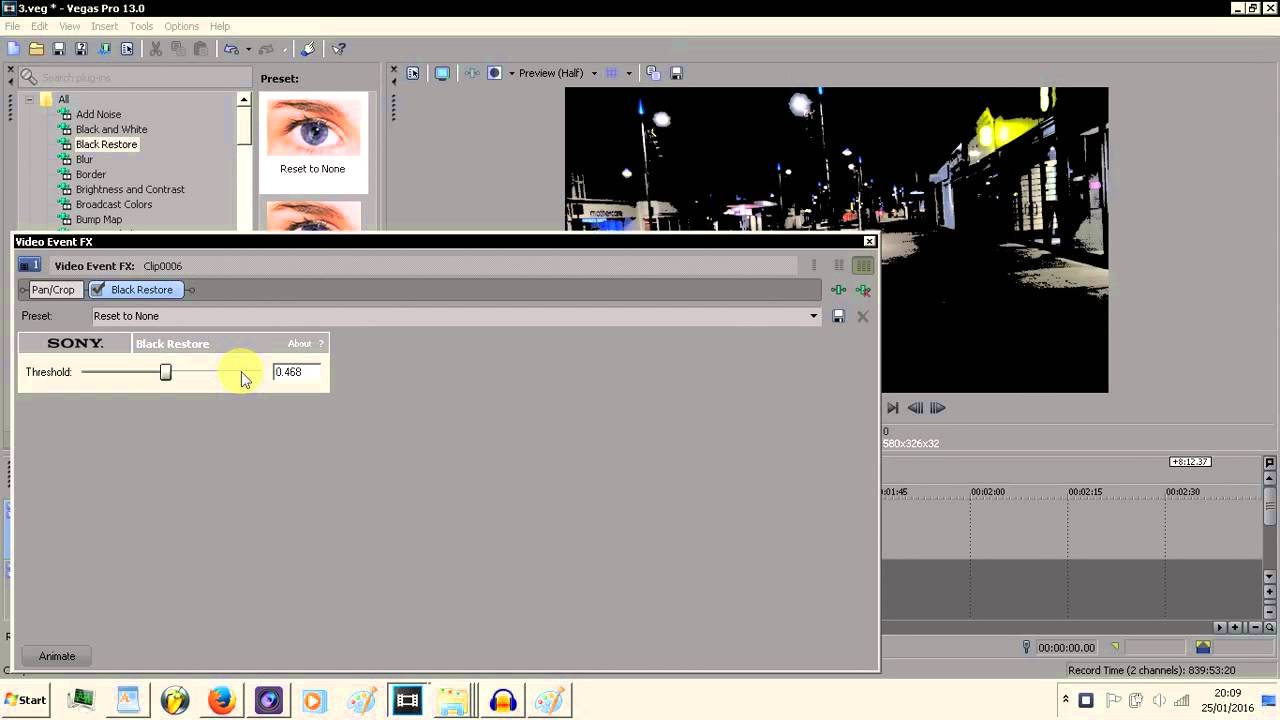Viewport: 1280px width, 720px height.
Task: Click the What's This help icon
Action: 339,48
